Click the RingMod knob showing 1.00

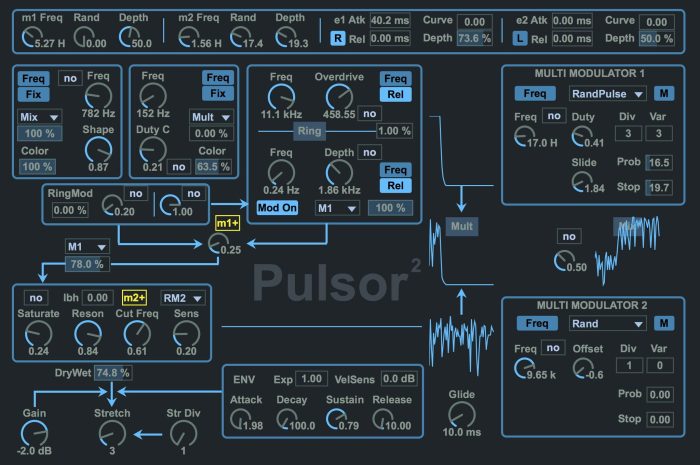click(x=169, y=205)
